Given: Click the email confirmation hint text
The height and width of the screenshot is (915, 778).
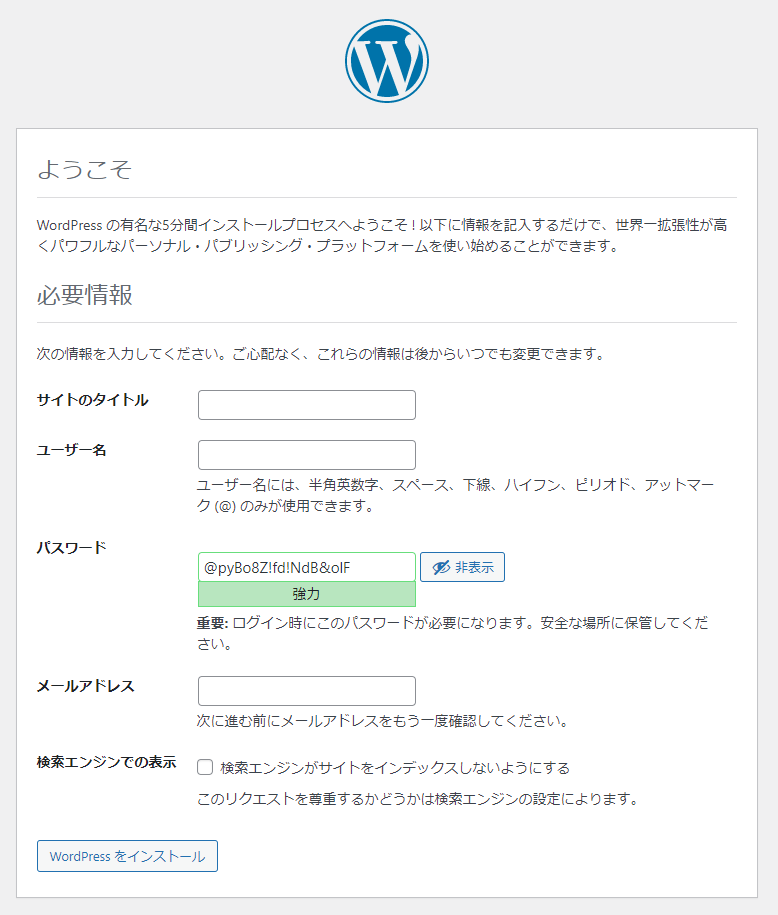Looking at the screenshot, I should coord(383,720).
